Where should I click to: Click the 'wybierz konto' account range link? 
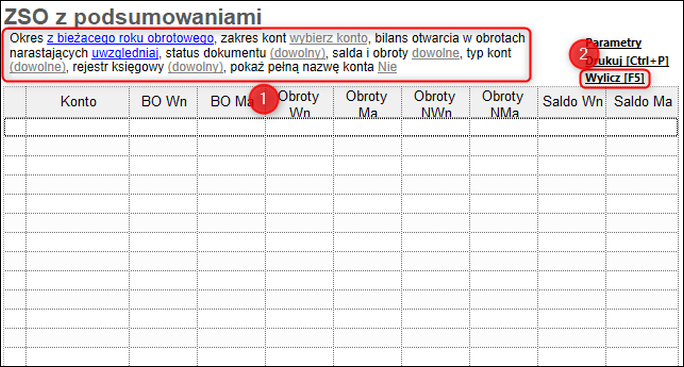coord(328,38)
